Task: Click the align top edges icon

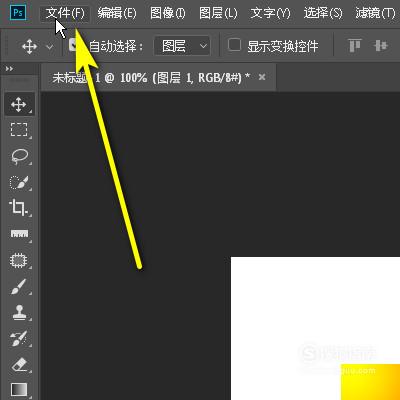Action: coord(355,46)
